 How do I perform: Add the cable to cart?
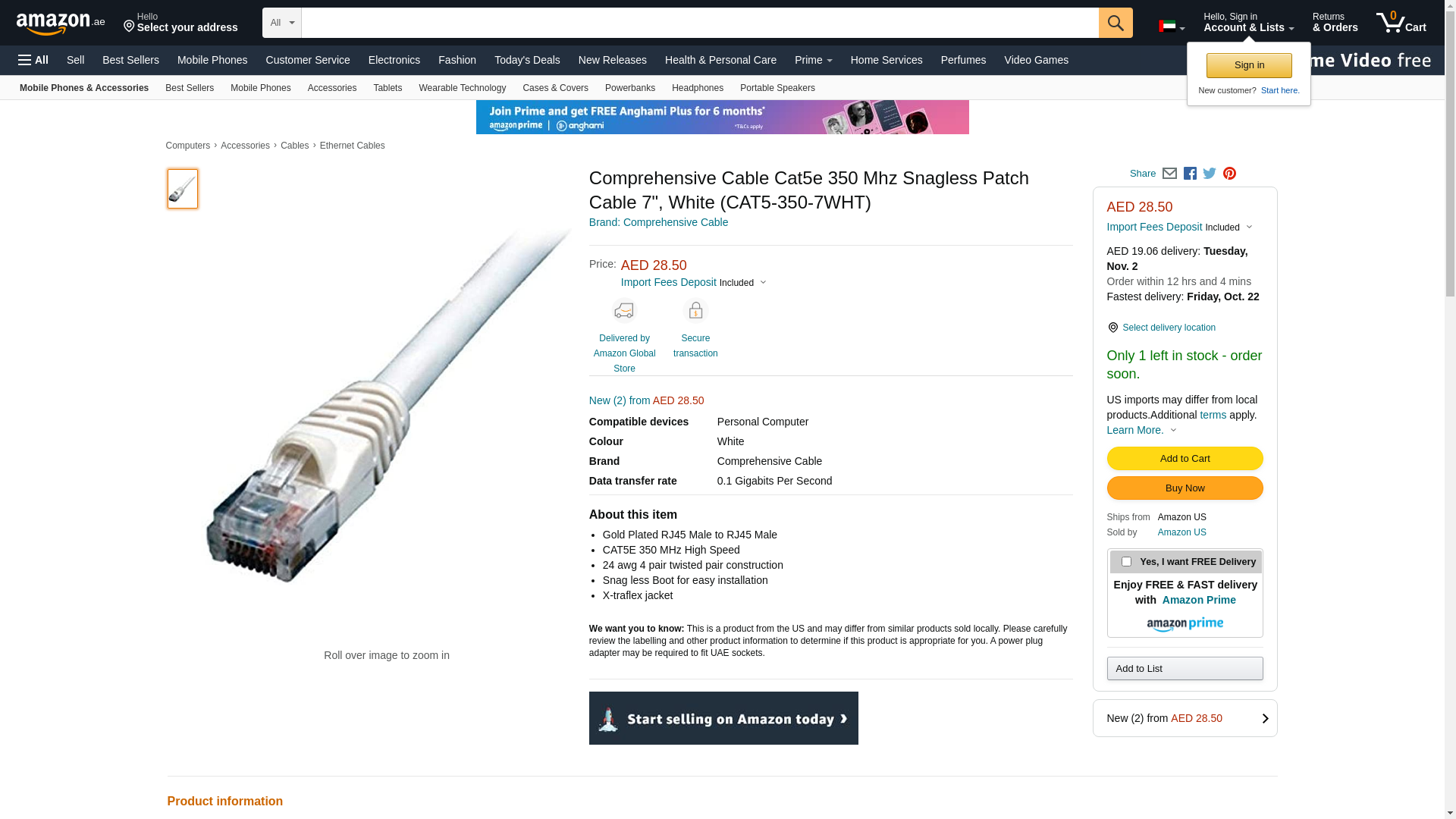click(x=1185, y=458)
